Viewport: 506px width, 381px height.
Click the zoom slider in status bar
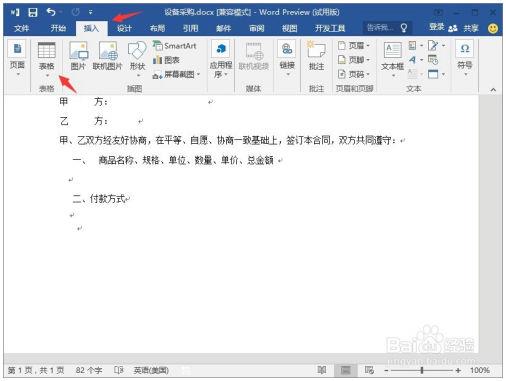[x=422, y=370]
